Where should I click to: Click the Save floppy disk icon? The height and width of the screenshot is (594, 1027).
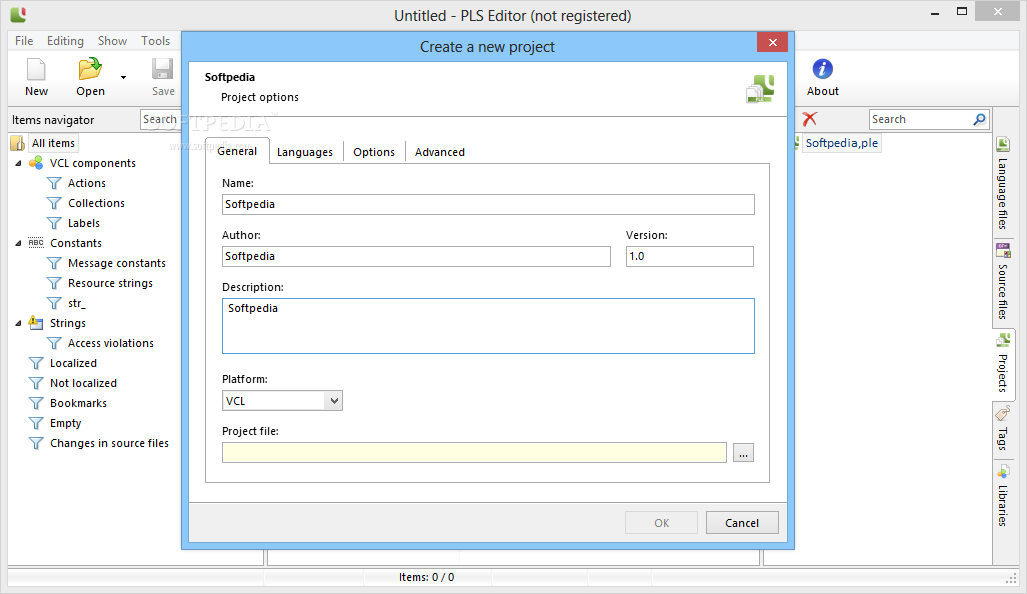[162, 69]
